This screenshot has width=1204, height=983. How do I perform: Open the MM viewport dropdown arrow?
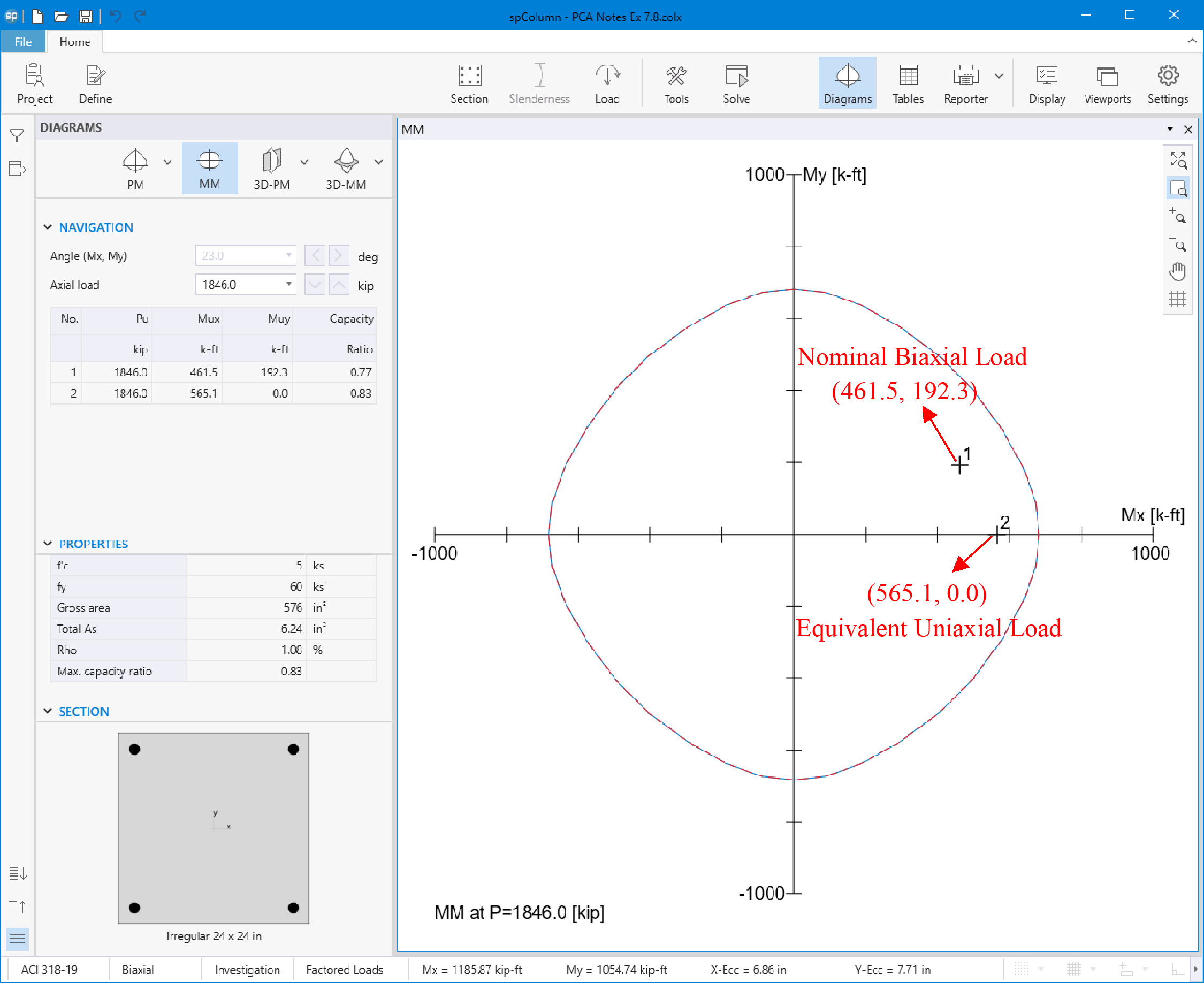(1170, 129)
